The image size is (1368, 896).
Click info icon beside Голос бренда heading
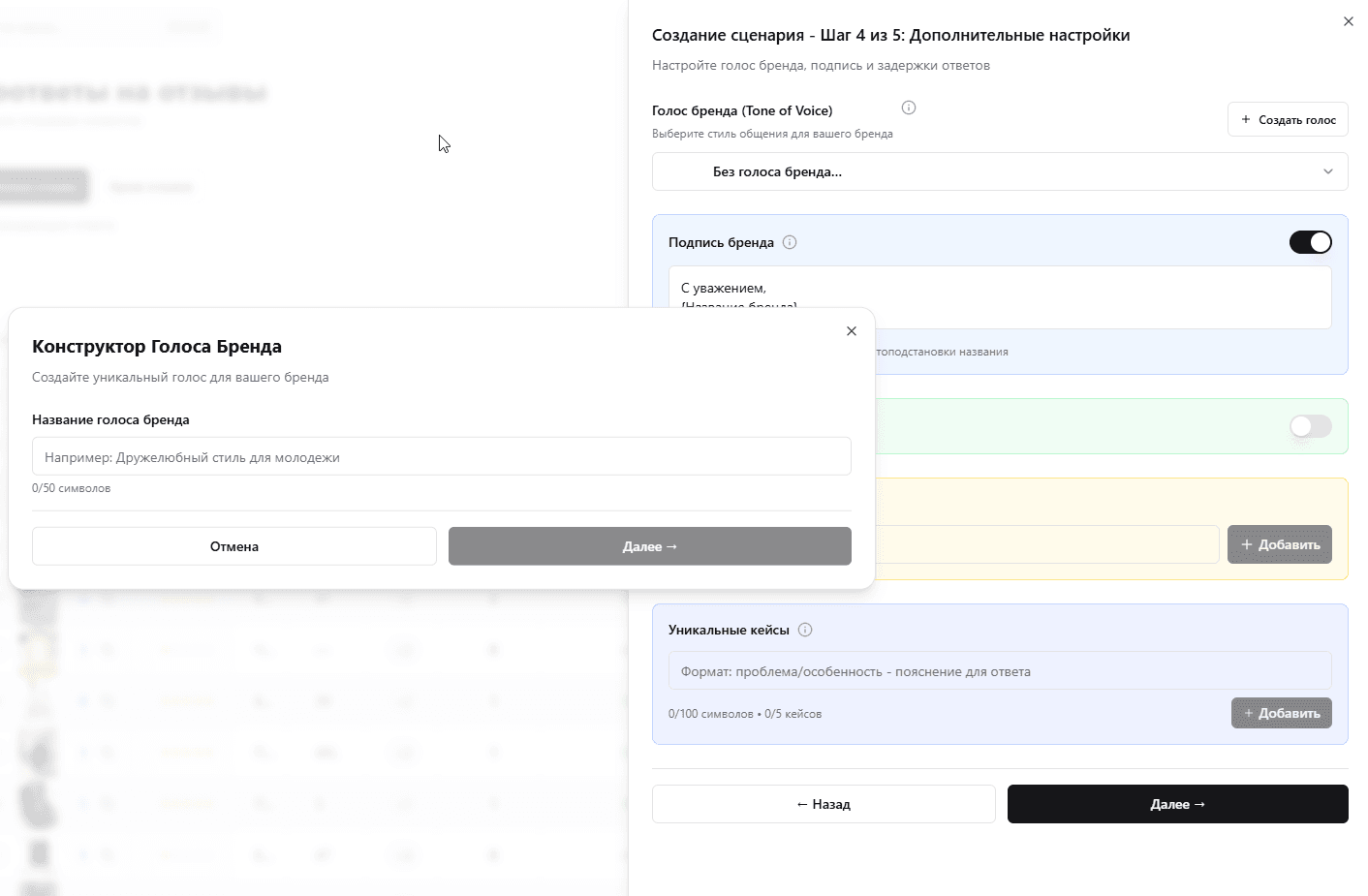point(909,108)
